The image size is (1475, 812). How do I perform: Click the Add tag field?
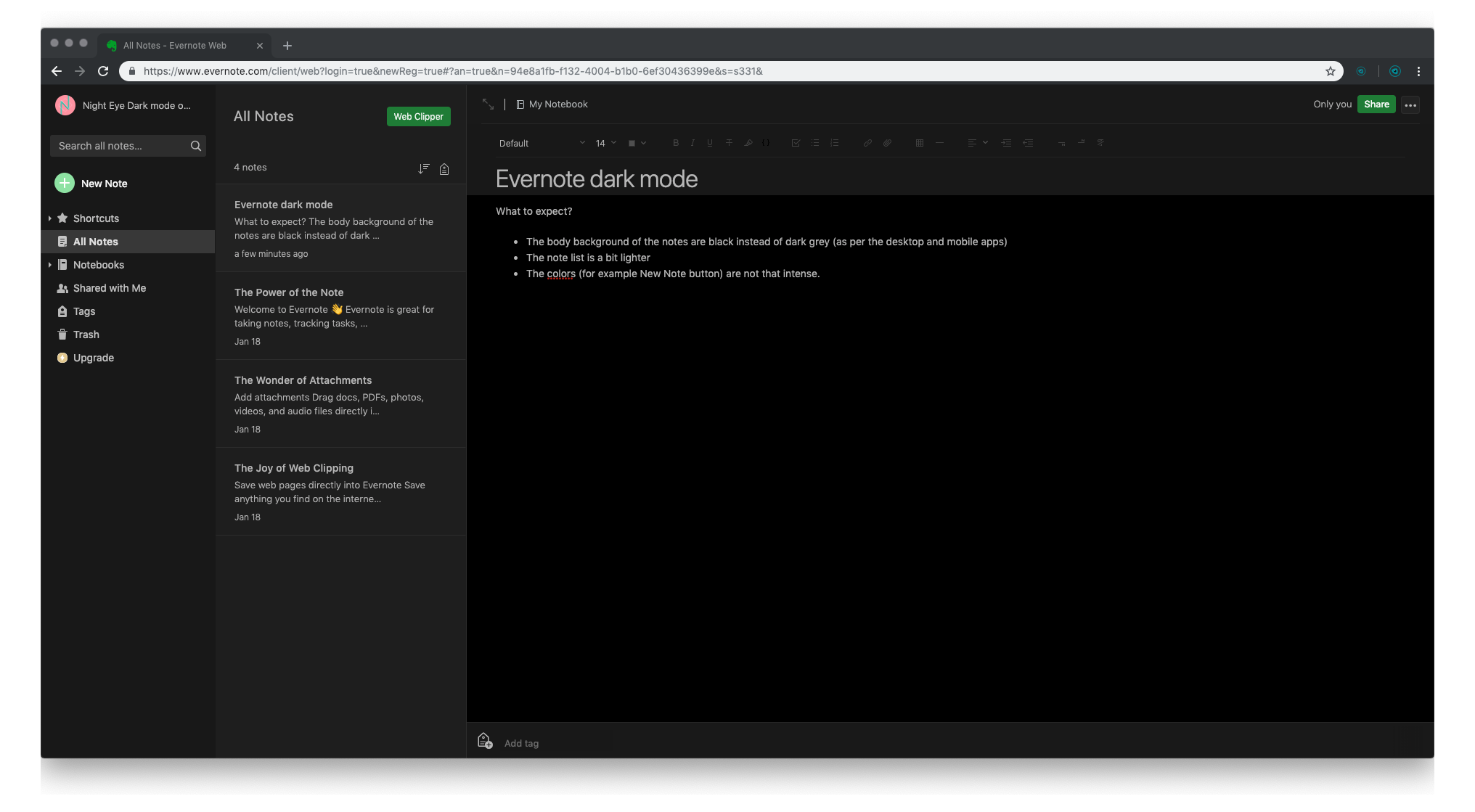521,743
